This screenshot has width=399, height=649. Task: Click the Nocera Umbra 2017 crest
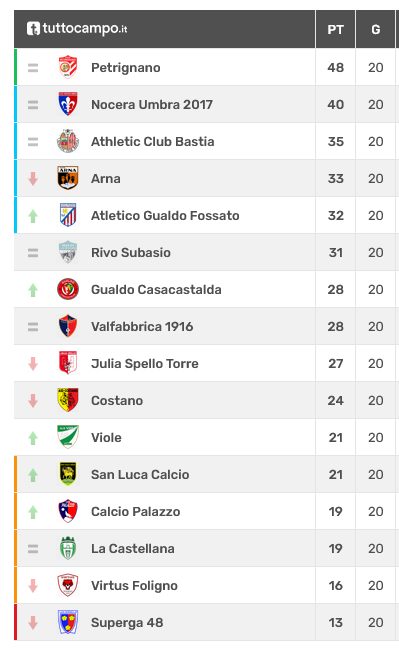click(68, 104)
